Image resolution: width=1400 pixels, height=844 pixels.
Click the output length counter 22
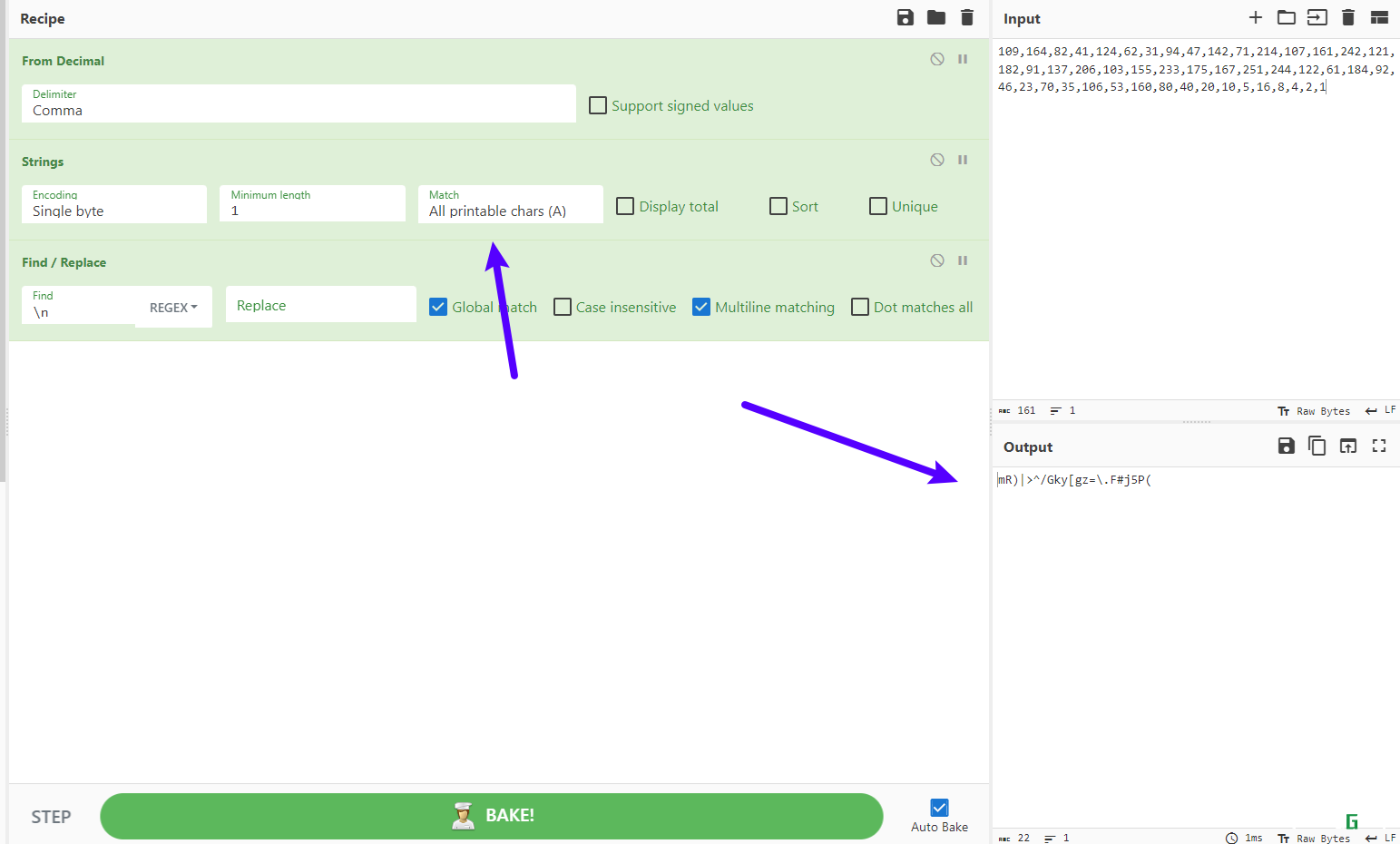coord(1014,838)
